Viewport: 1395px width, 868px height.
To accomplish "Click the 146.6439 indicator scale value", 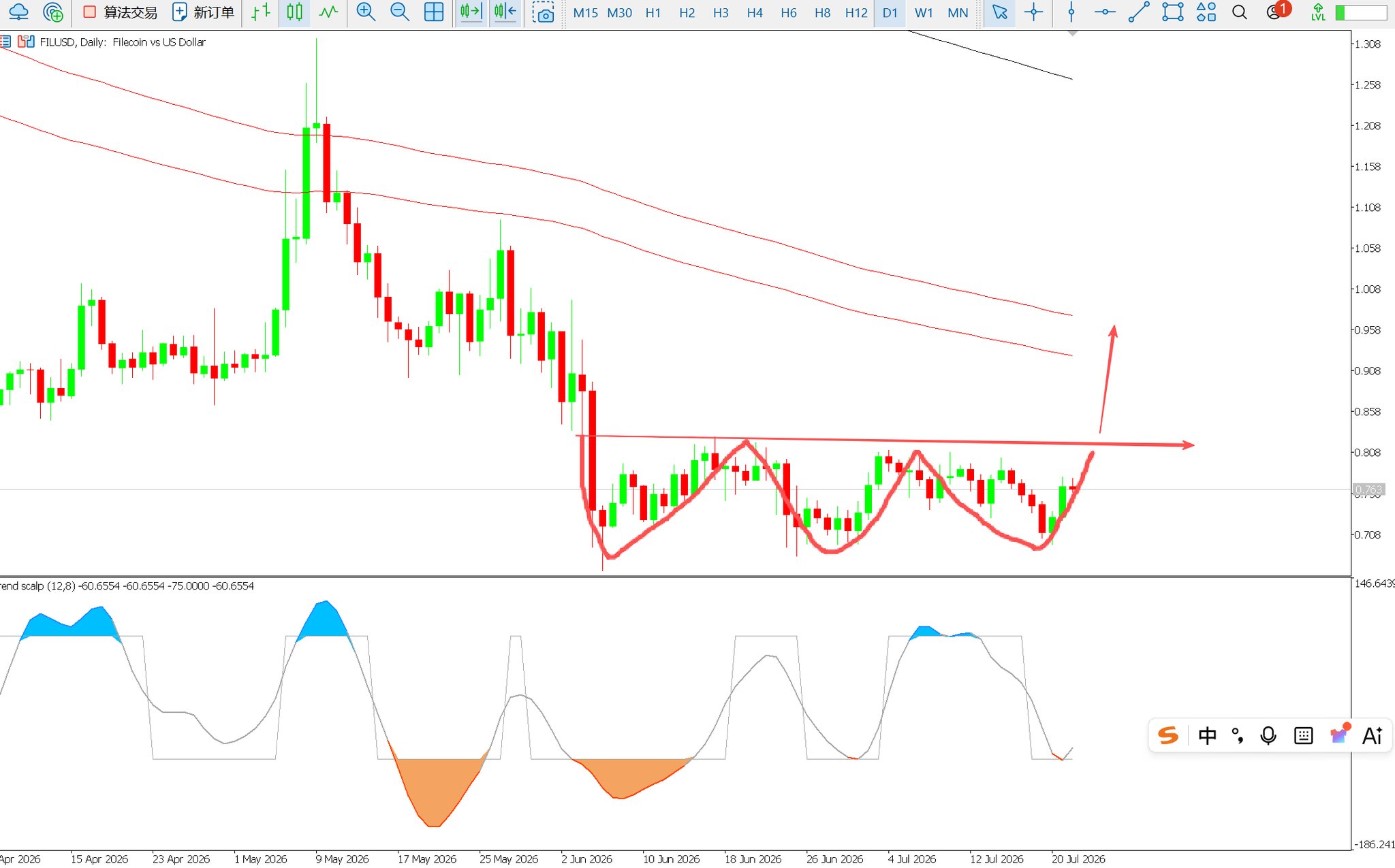I will (1375, 583).
